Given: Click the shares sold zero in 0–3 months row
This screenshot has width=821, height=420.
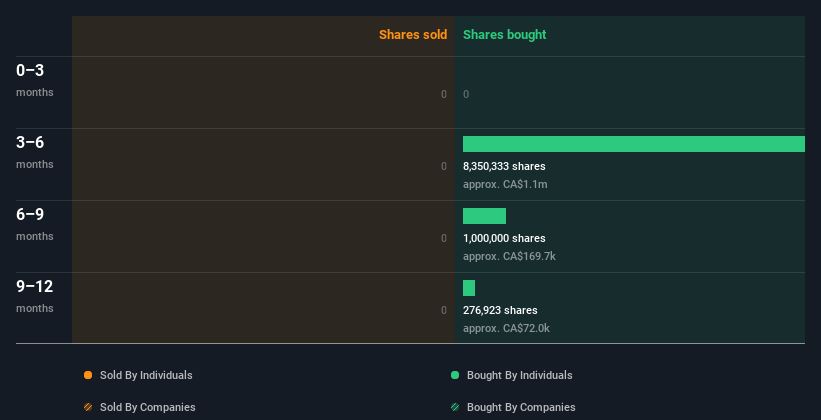Looking at the screenshot, I should point(444,94).
